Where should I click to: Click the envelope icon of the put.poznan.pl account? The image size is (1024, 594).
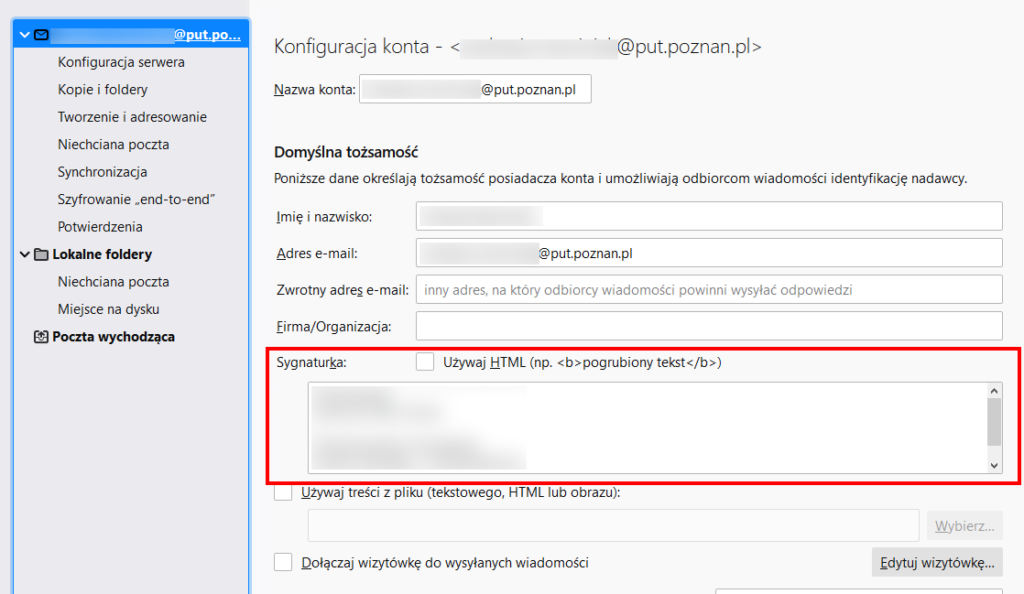tap(40, 33)
